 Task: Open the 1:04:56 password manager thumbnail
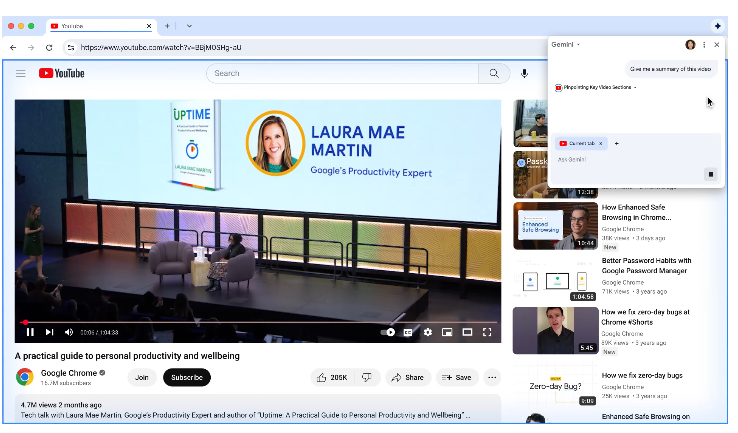pos(555,281)
